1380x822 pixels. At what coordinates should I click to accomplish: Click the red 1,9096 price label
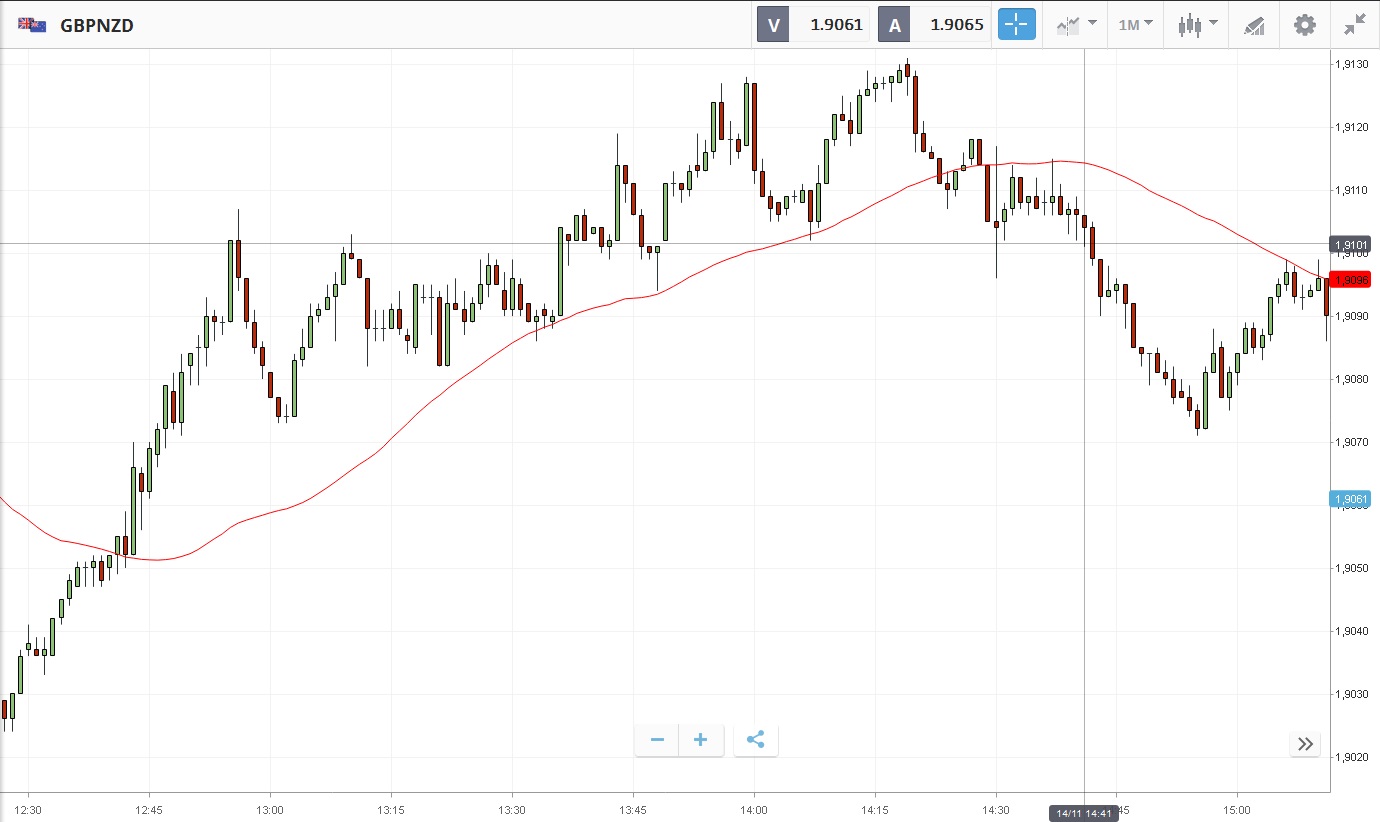(1350, 280)
